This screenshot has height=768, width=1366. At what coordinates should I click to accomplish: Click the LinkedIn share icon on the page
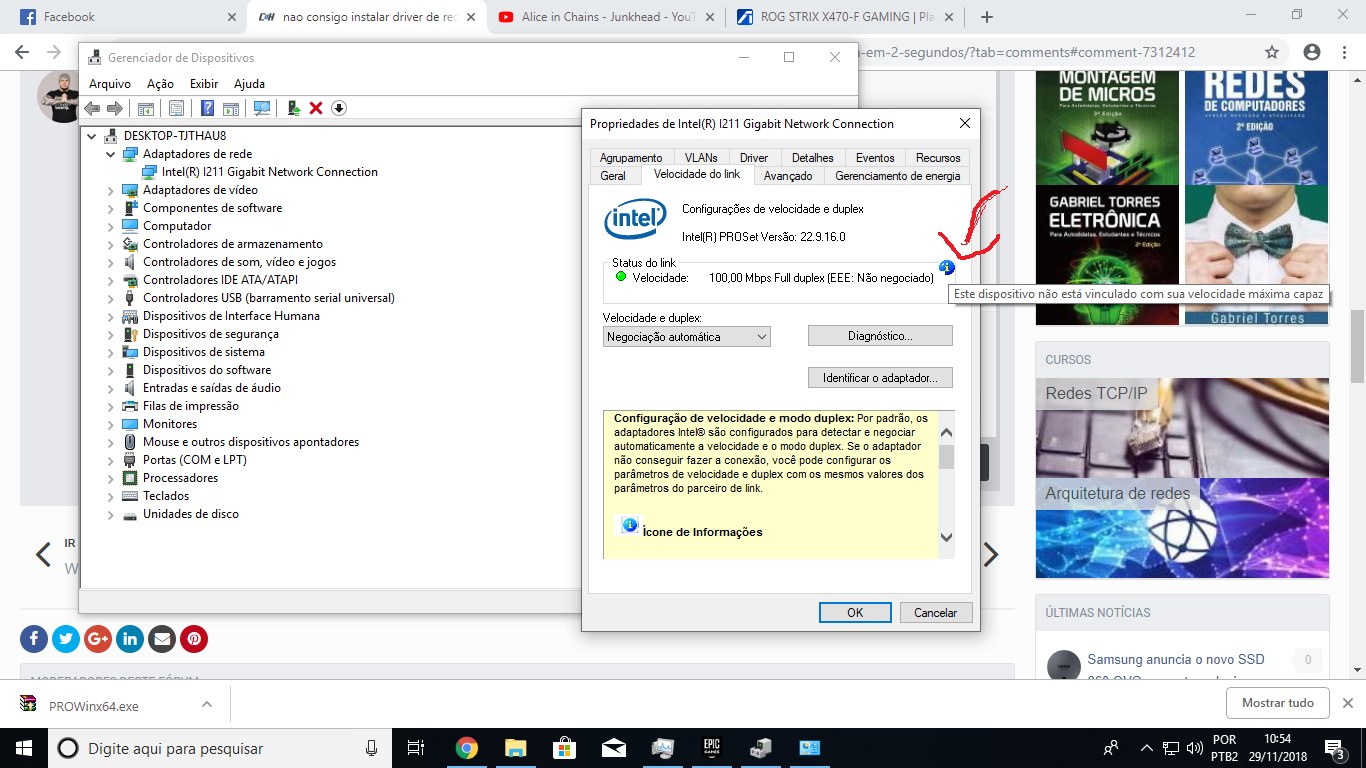tap(130, 638)
